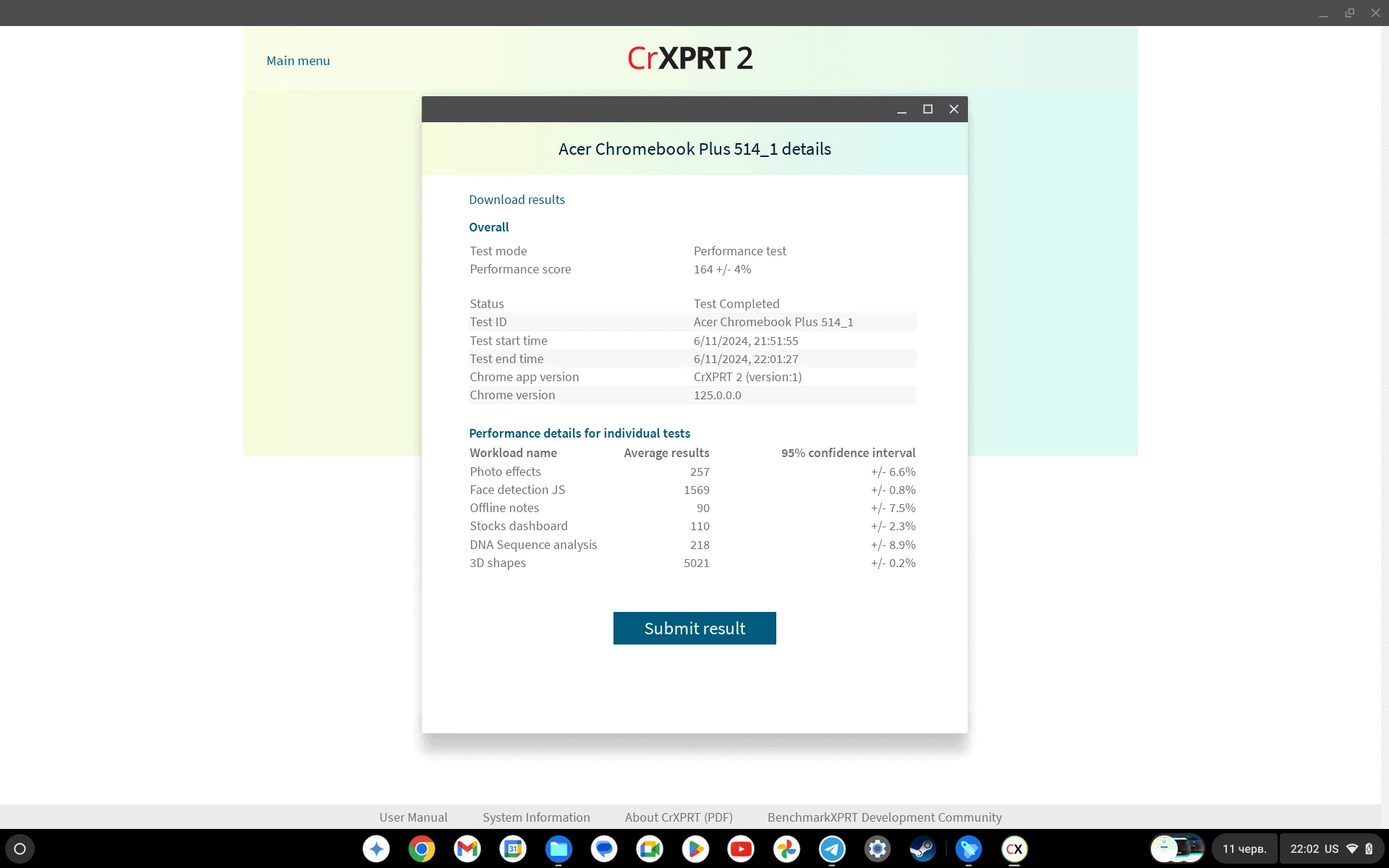Switch to the CrXPRT shelf icon
1389x868 pixels.
point(1014,848)
